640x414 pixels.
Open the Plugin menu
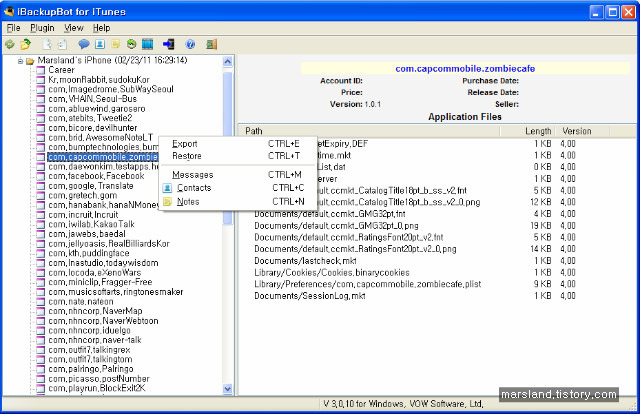(42, 28)
